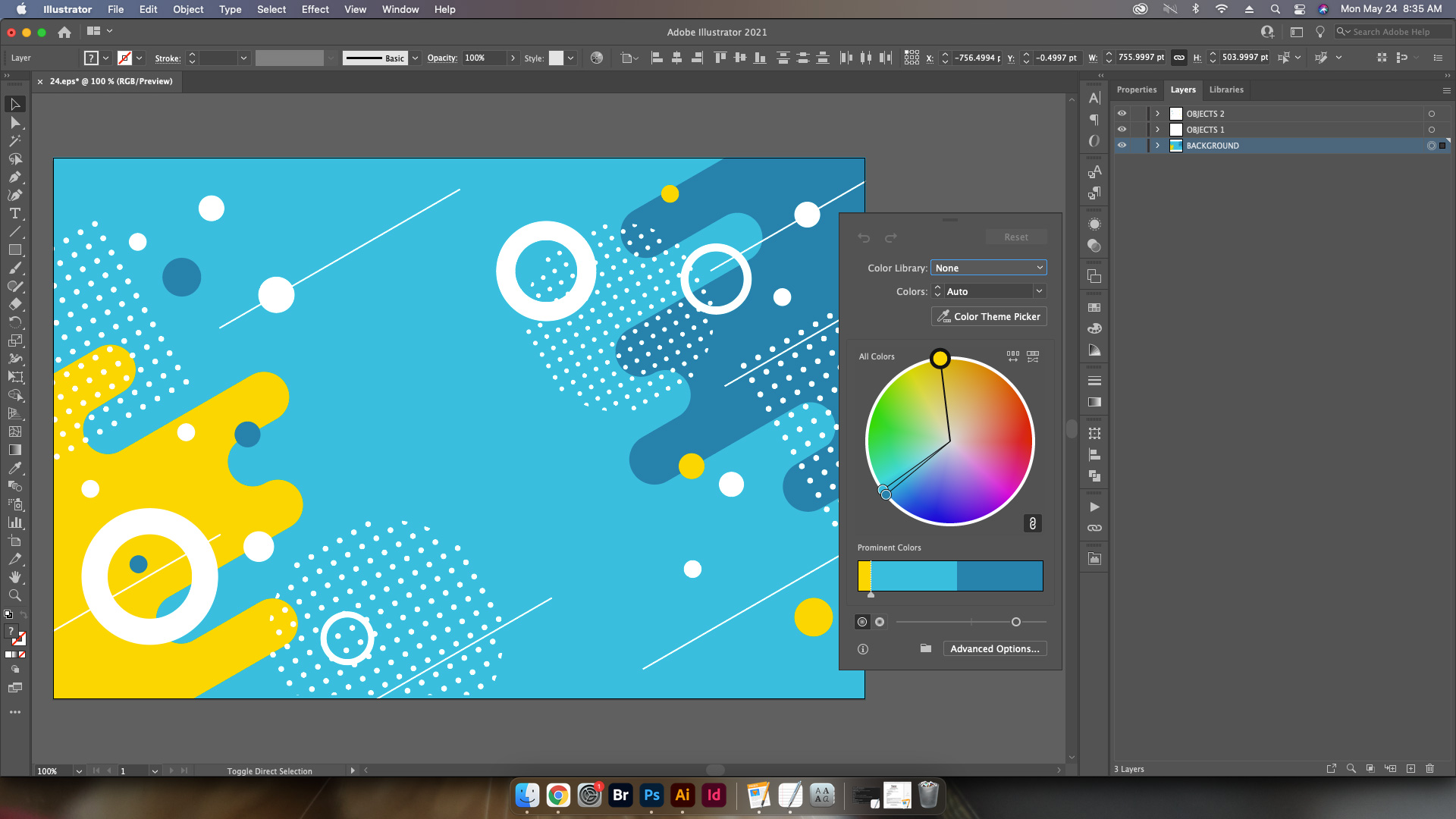Toggle visibility of BACKGROUND layer
This screenshot has width=1456, height=819.
click(1121, 145)
